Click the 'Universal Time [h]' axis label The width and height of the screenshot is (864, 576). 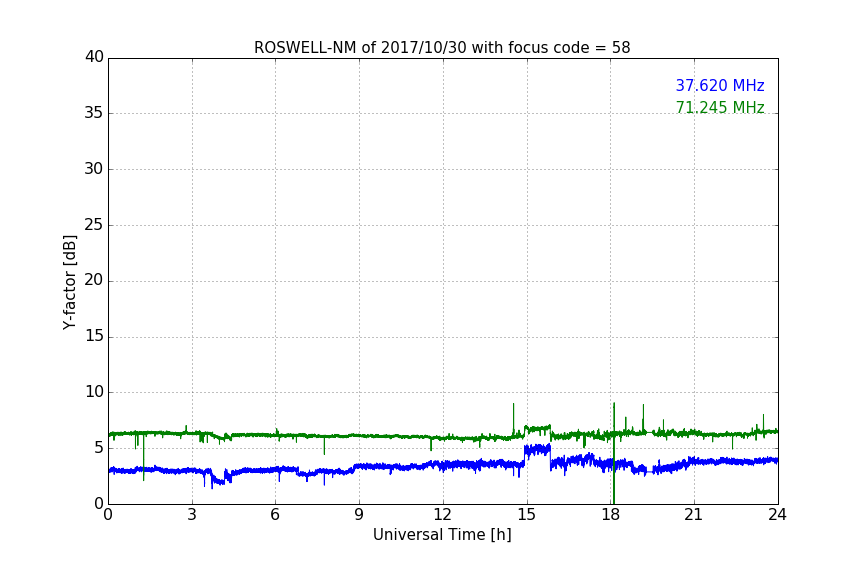coord(442,535)
